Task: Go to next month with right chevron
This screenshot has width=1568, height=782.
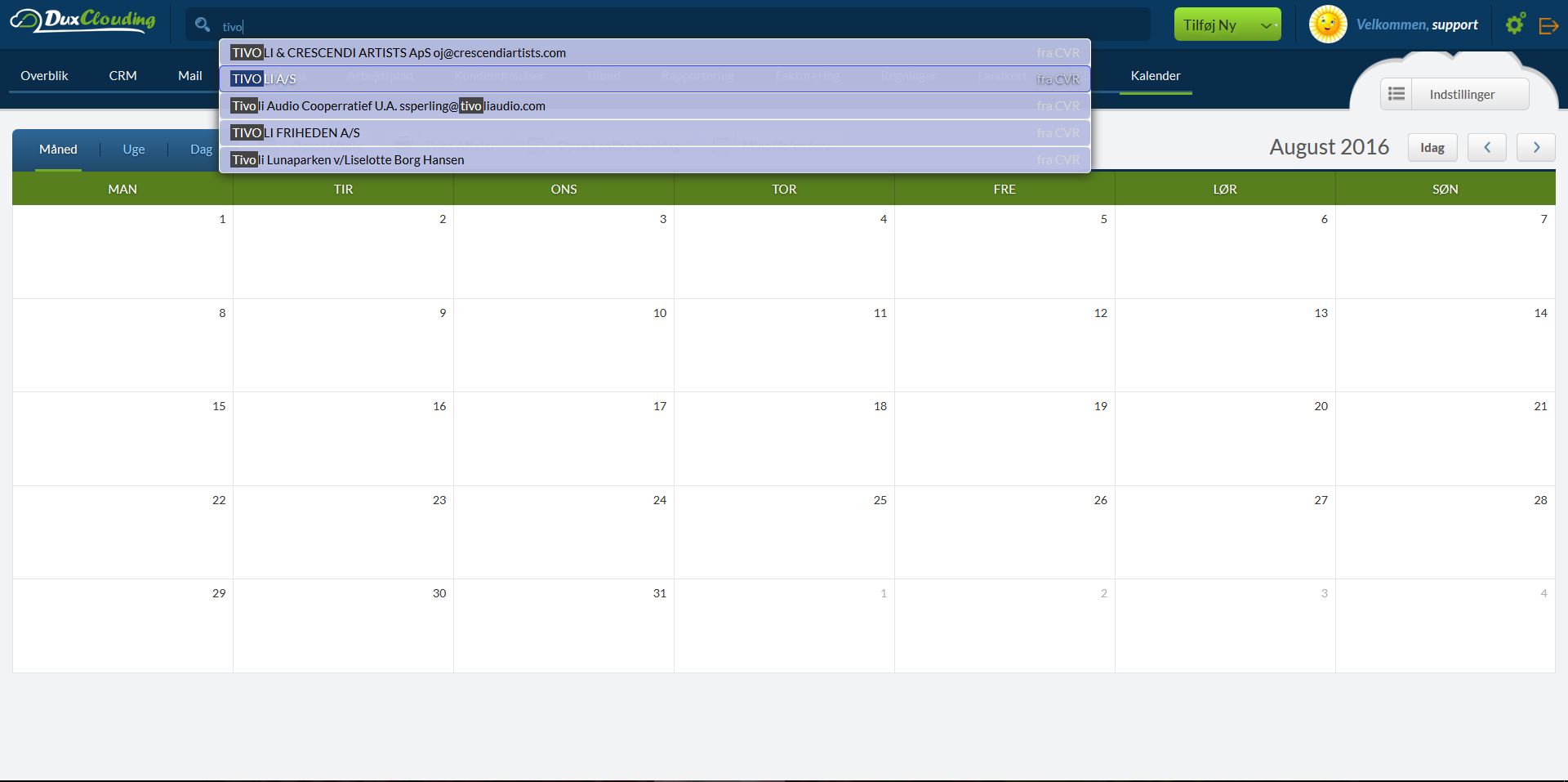Action: pyautogui.click(x=1536, y=147)
